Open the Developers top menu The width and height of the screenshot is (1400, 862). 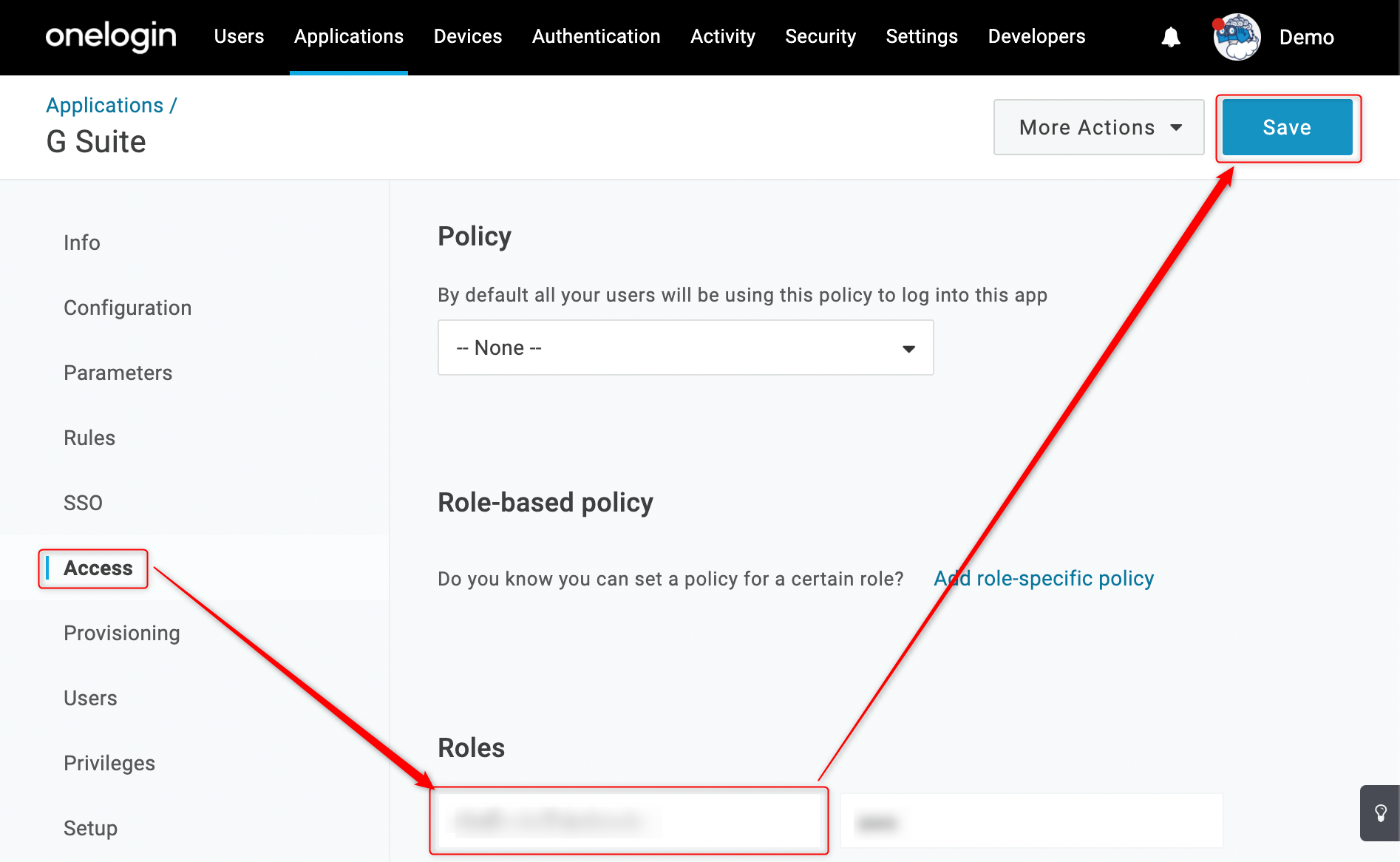1036,36
